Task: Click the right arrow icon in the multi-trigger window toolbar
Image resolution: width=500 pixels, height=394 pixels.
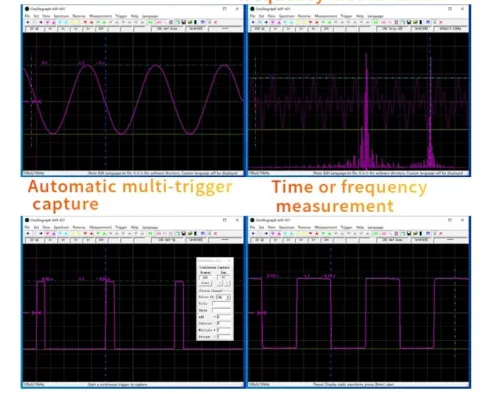Action: point(41,233)
